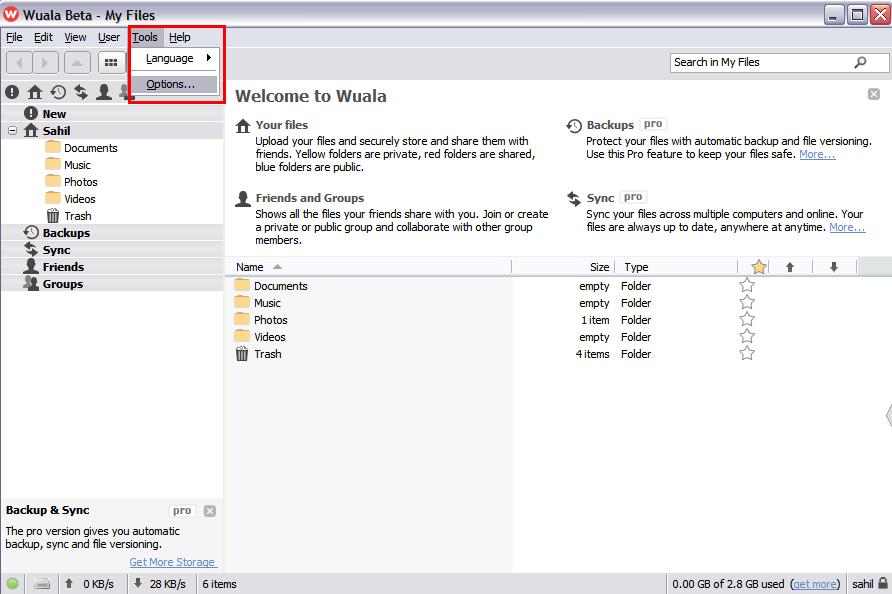Click the lock icon next to sahil
The image size is (892, 594).
(x=882, y=583)
